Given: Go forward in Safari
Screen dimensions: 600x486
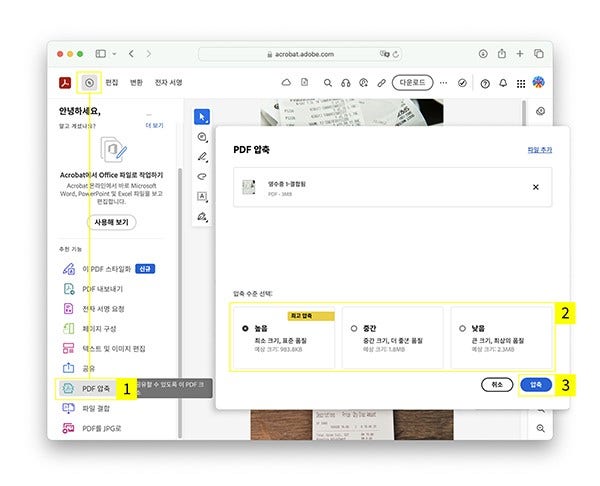Looking at the screenshot, I should click(x=149, y=54).
